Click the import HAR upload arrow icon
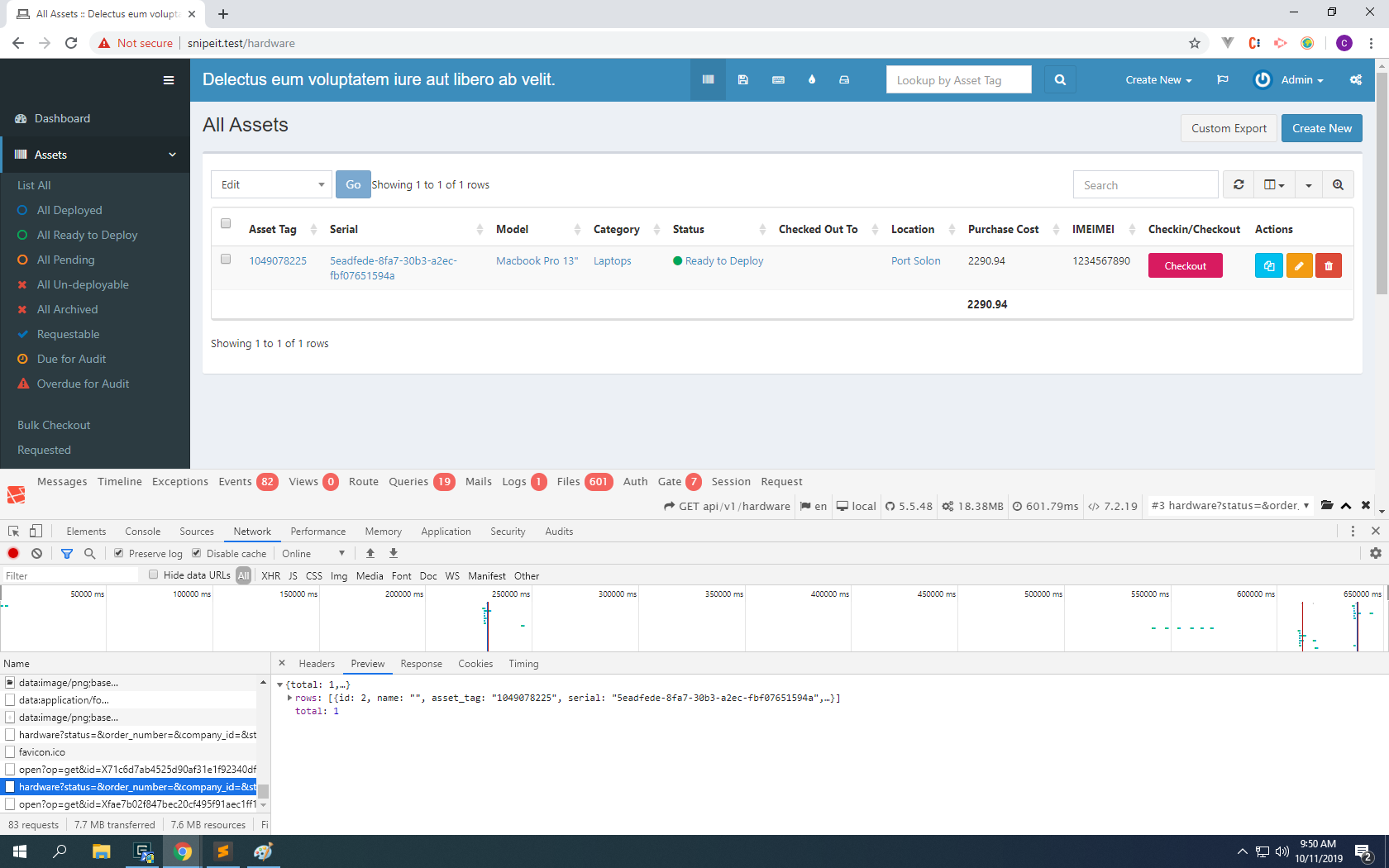The height and width of the screenshot is (868, 1389). 370,553
